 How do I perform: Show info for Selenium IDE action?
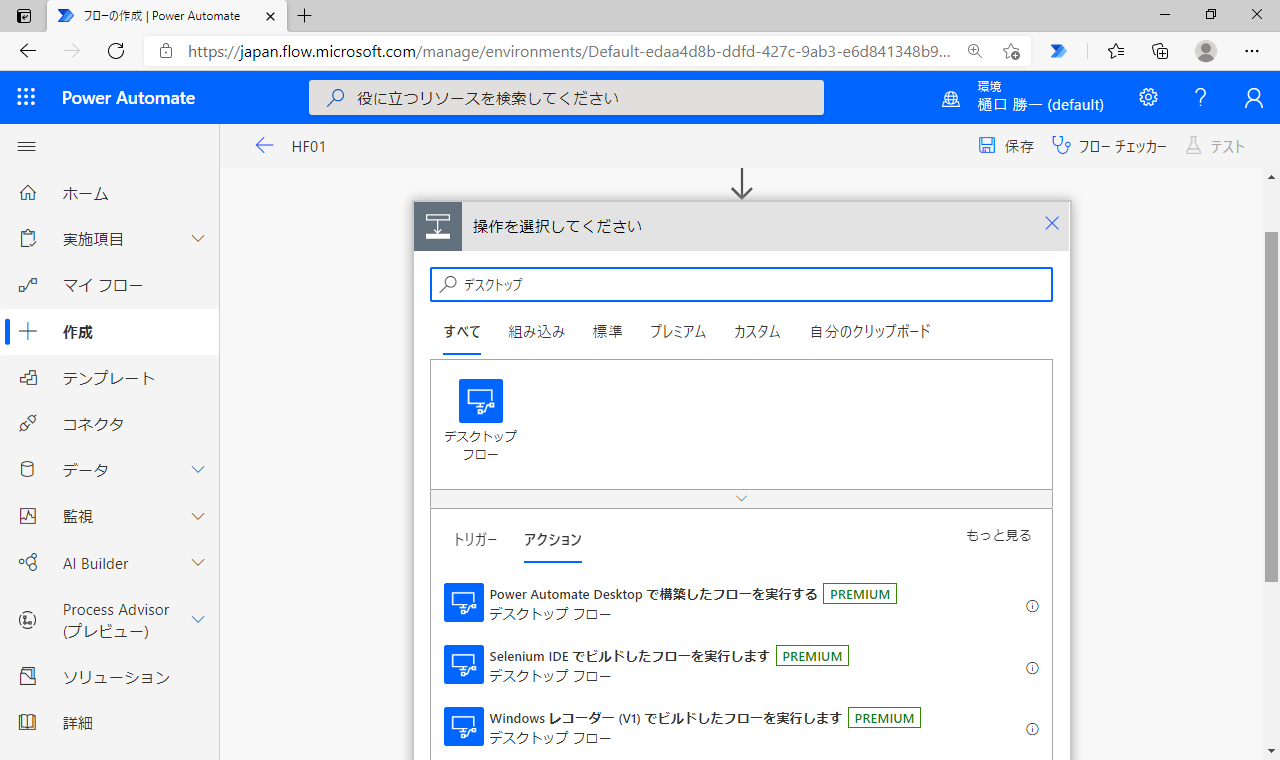point(1033,668)
